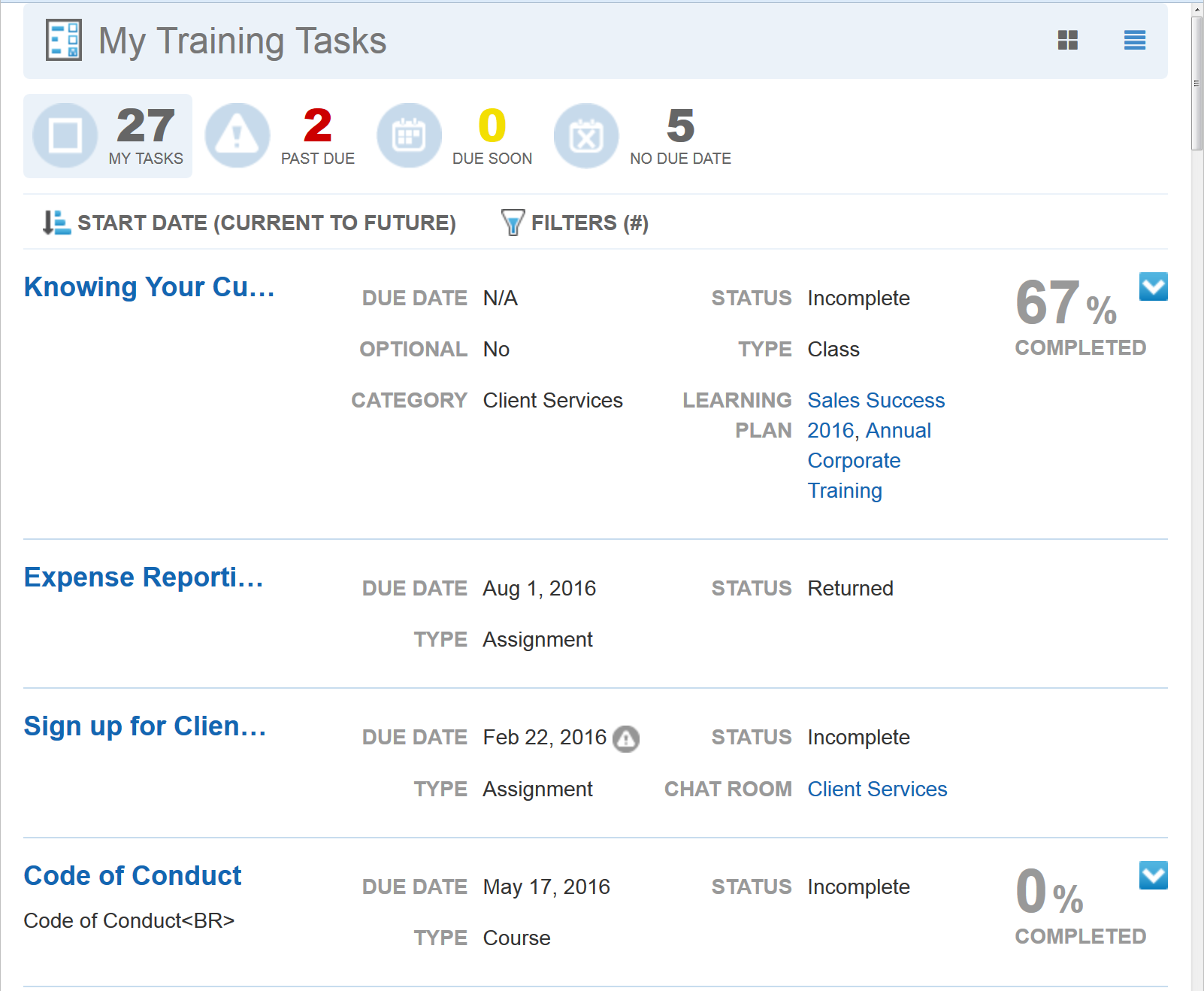The width and height of the screenshot is (1204, 991).
Task: Click the No Due Date calendar icon
Action: click(586, 136)
